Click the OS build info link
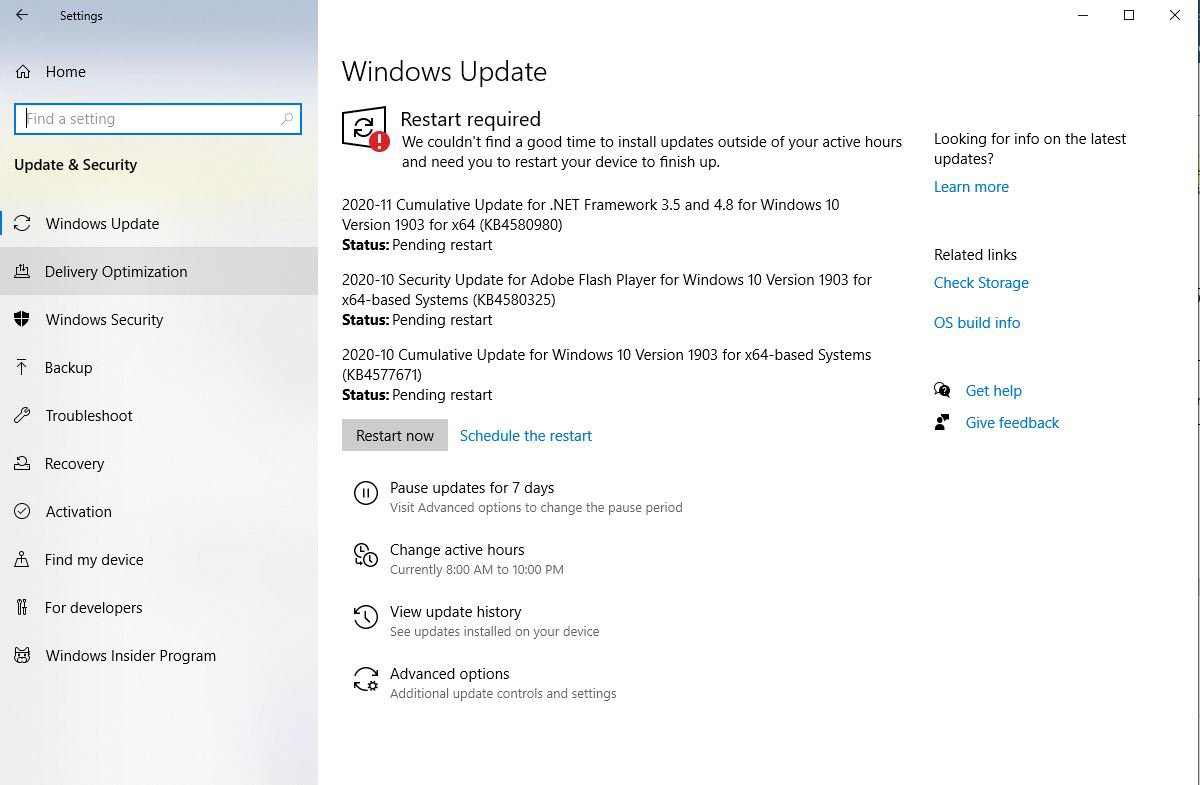The image size is (1200, 785). point(977,322)
